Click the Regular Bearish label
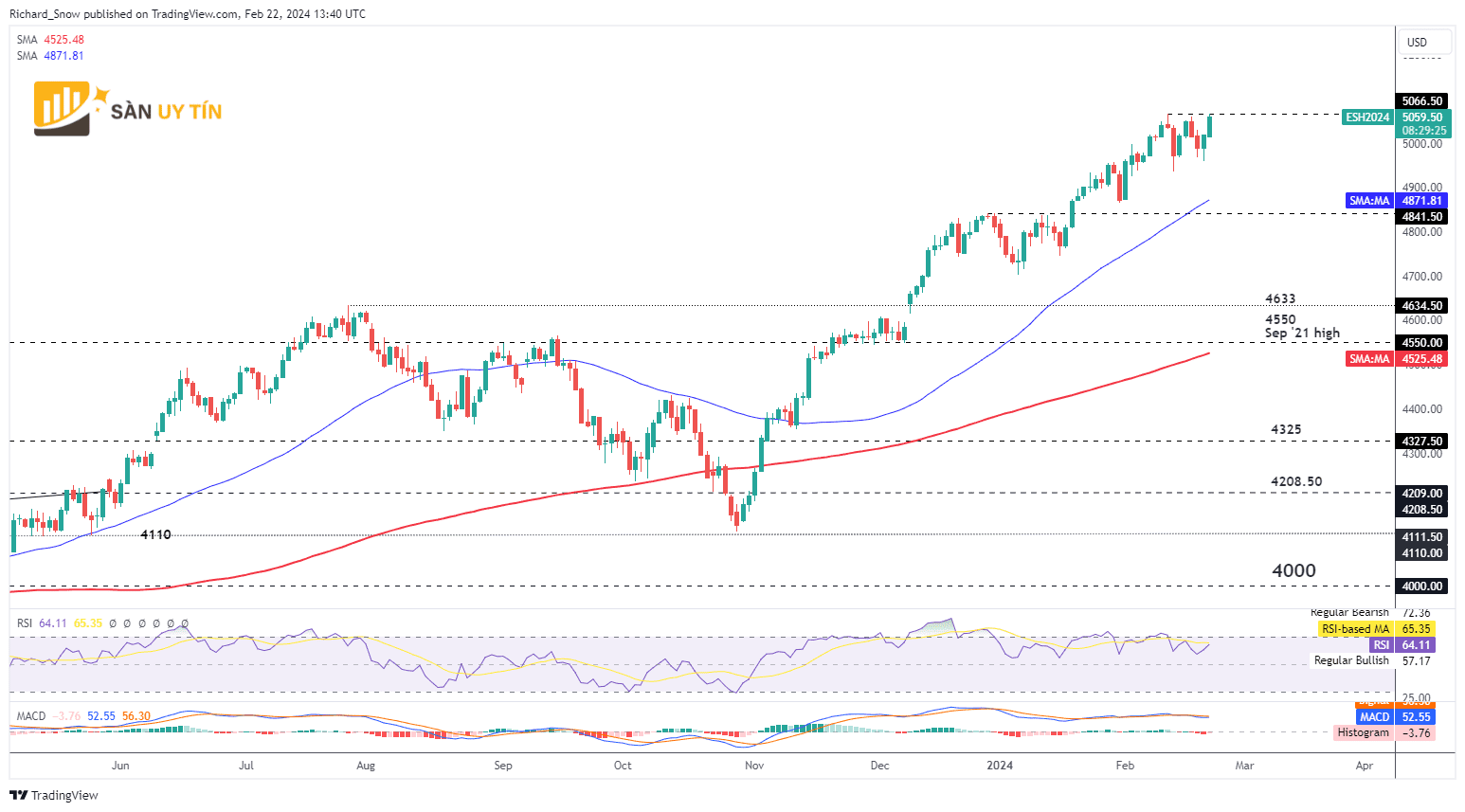The height and width of the screenshot is (812, 1465). tap(1349, 613)
